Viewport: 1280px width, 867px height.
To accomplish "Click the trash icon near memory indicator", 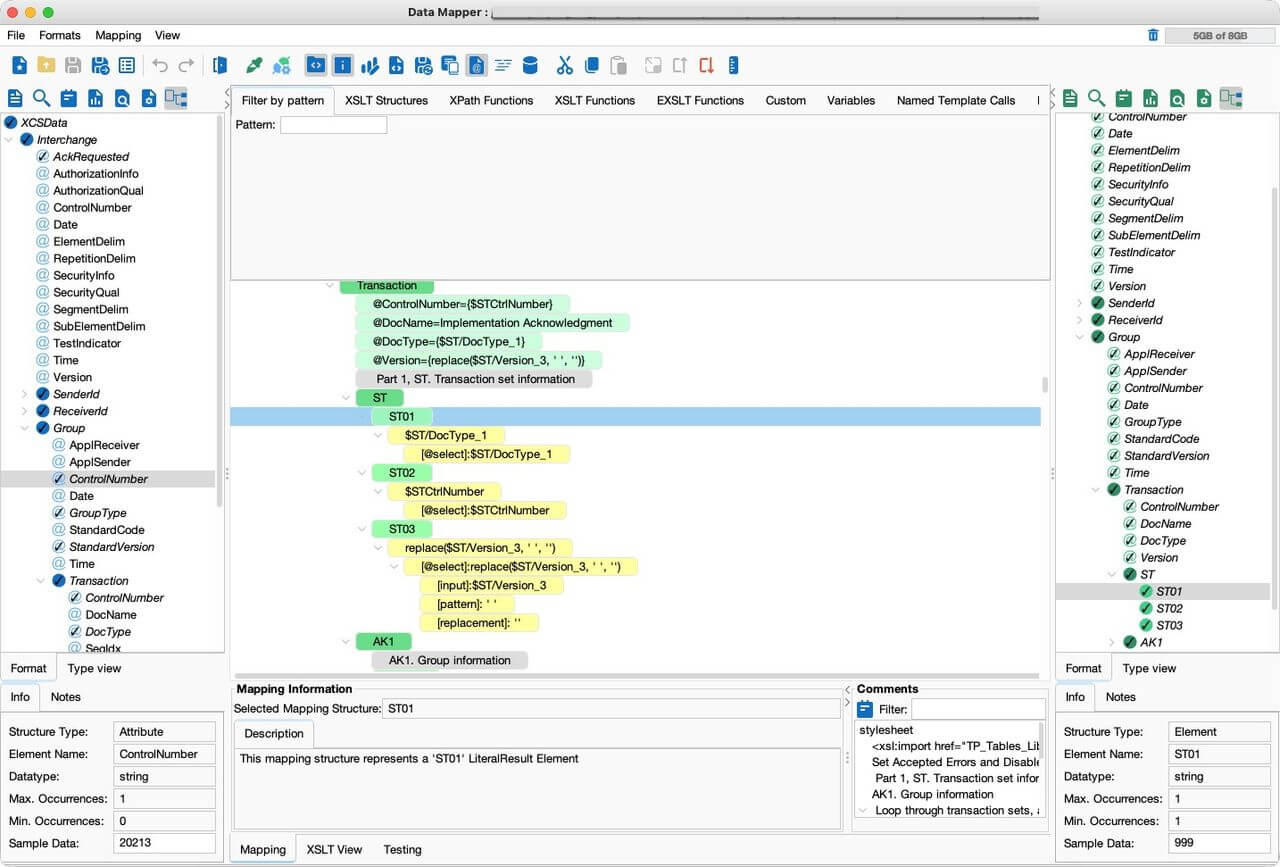I will coord(1153,35).
